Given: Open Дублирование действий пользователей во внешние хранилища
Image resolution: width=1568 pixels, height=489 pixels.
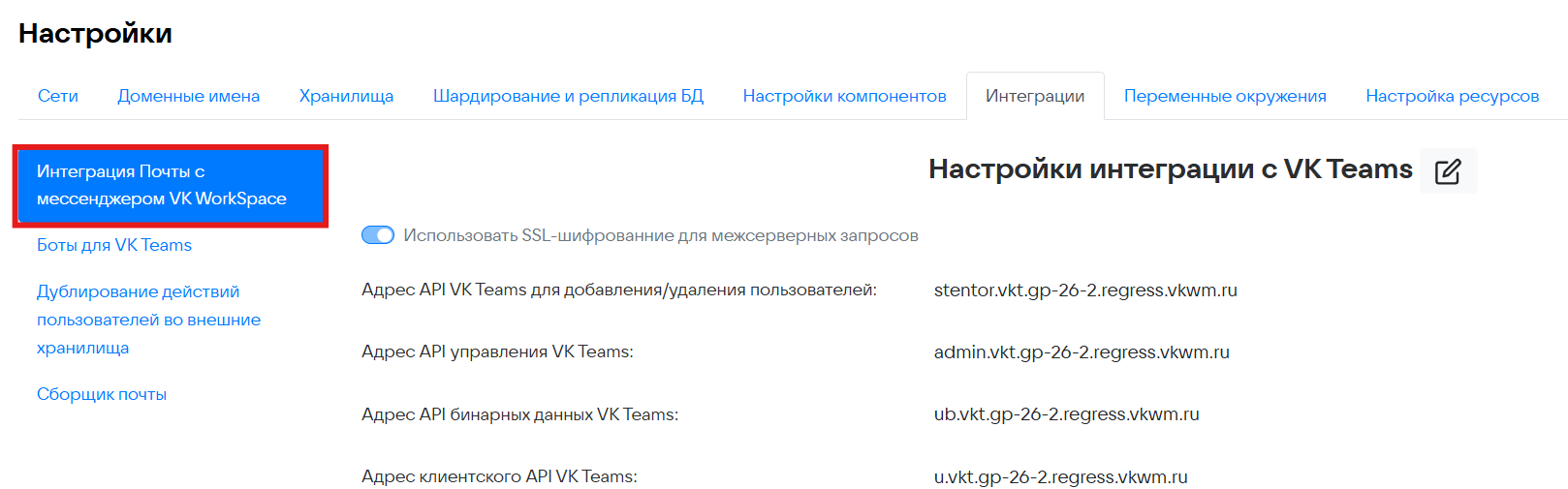Looking at the screenshot, I should click(x=148, y=320).
